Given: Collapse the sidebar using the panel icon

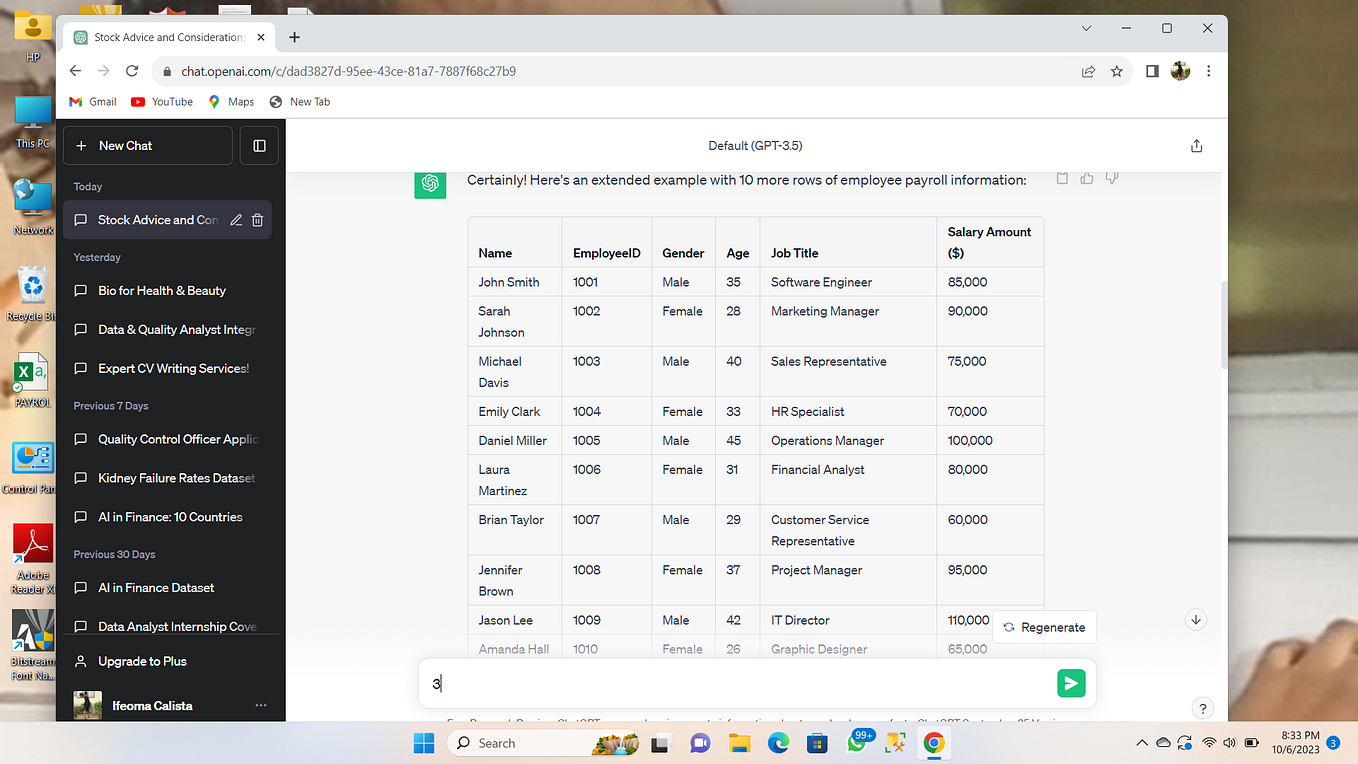Looking at the screenshot, I should [259, 145].
